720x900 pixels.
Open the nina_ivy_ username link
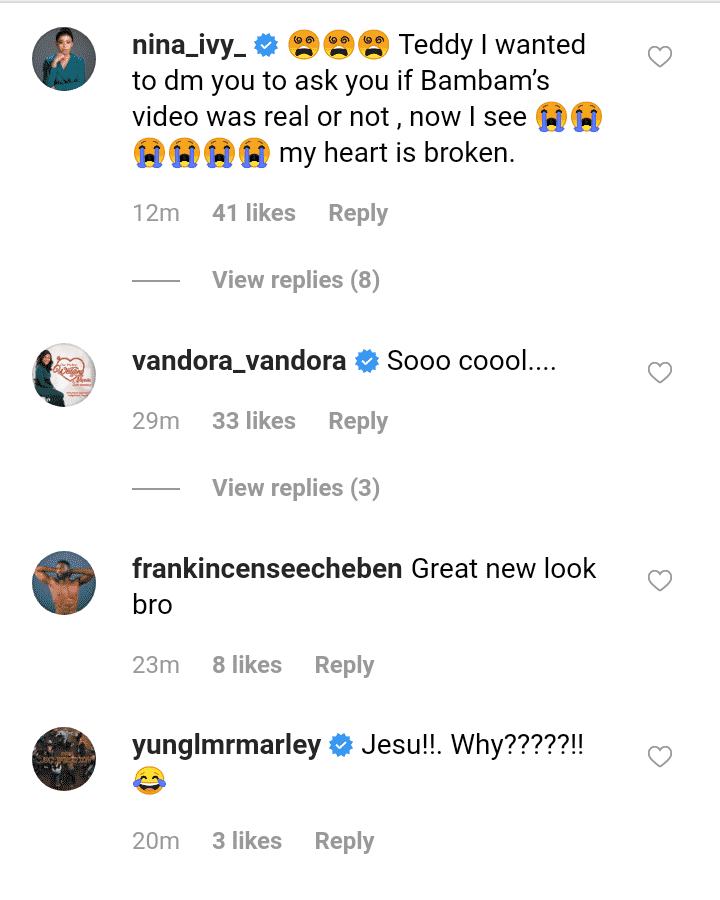click(x=190, y=45)
